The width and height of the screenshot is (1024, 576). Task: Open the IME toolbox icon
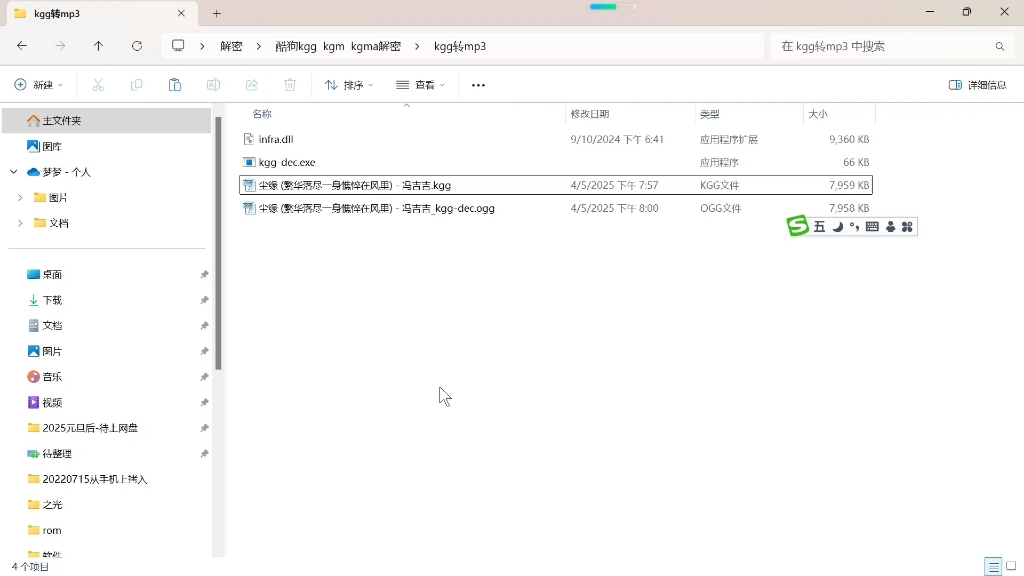pyautogui.click(x=907, y=227)
